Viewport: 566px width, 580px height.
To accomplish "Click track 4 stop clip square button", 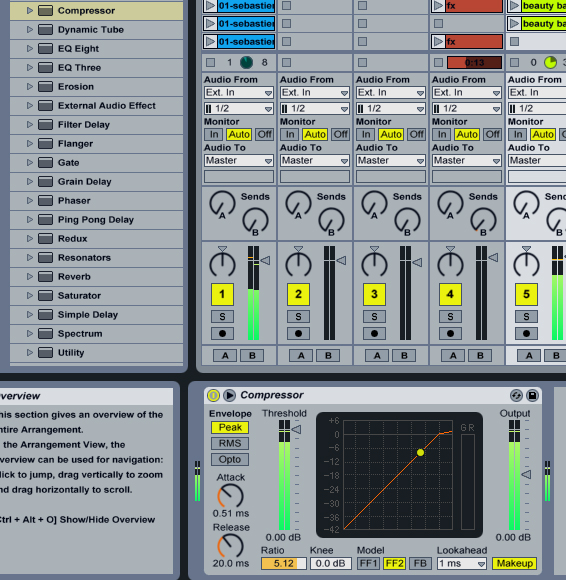I will point(438,63).
